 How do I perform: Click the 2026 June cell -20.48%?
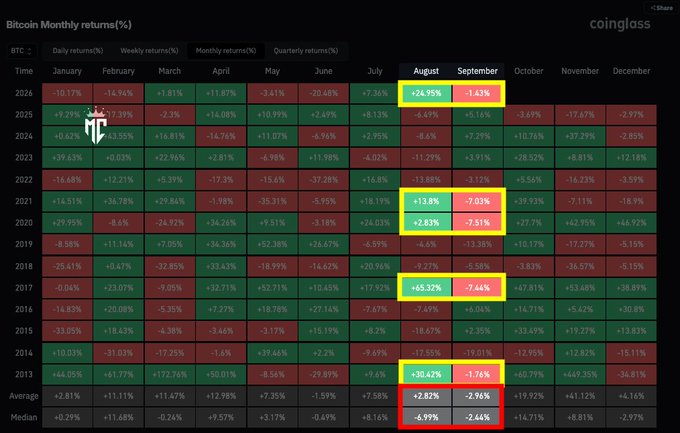coord(324,93)
